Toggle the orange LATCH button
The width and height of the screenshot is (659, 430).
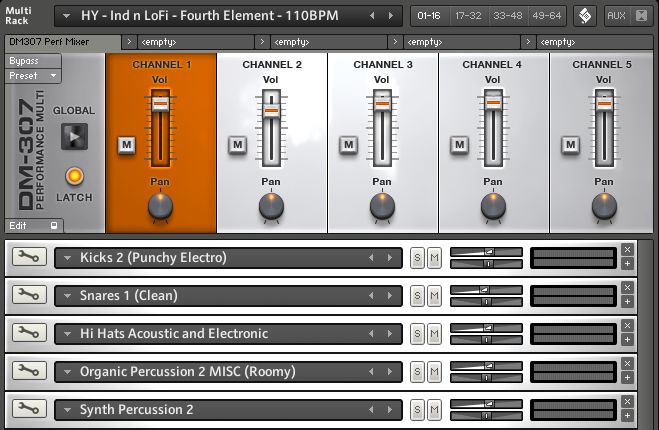[x=74, y=176]
